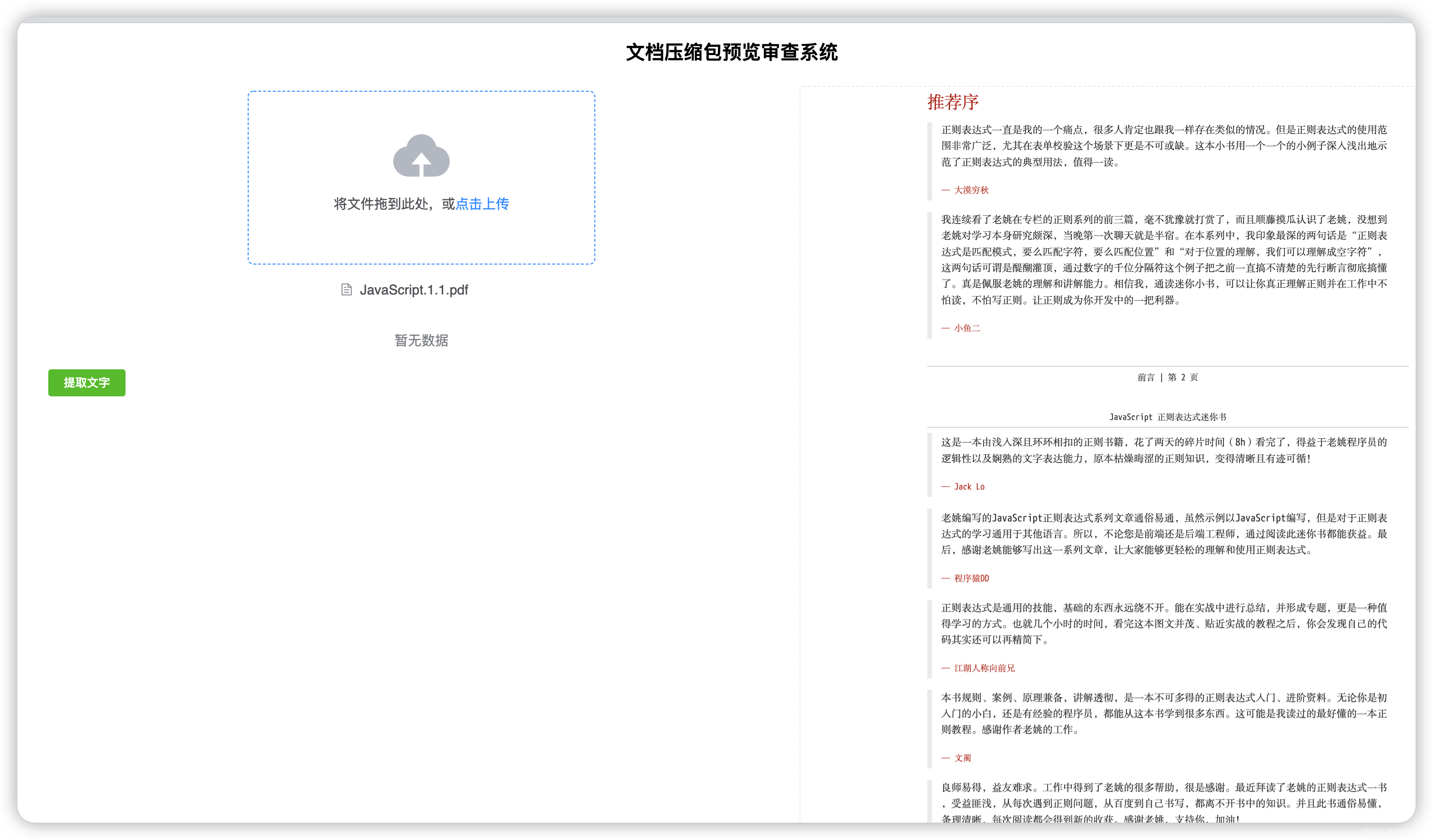Click the 江湖人称向前兄 author signature
1433x840 pixels.
984,668
